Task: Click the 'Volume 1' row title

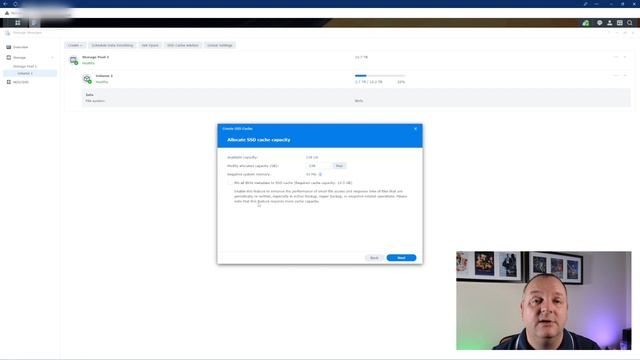Action: pyautogui.click(x=104, y=76)
